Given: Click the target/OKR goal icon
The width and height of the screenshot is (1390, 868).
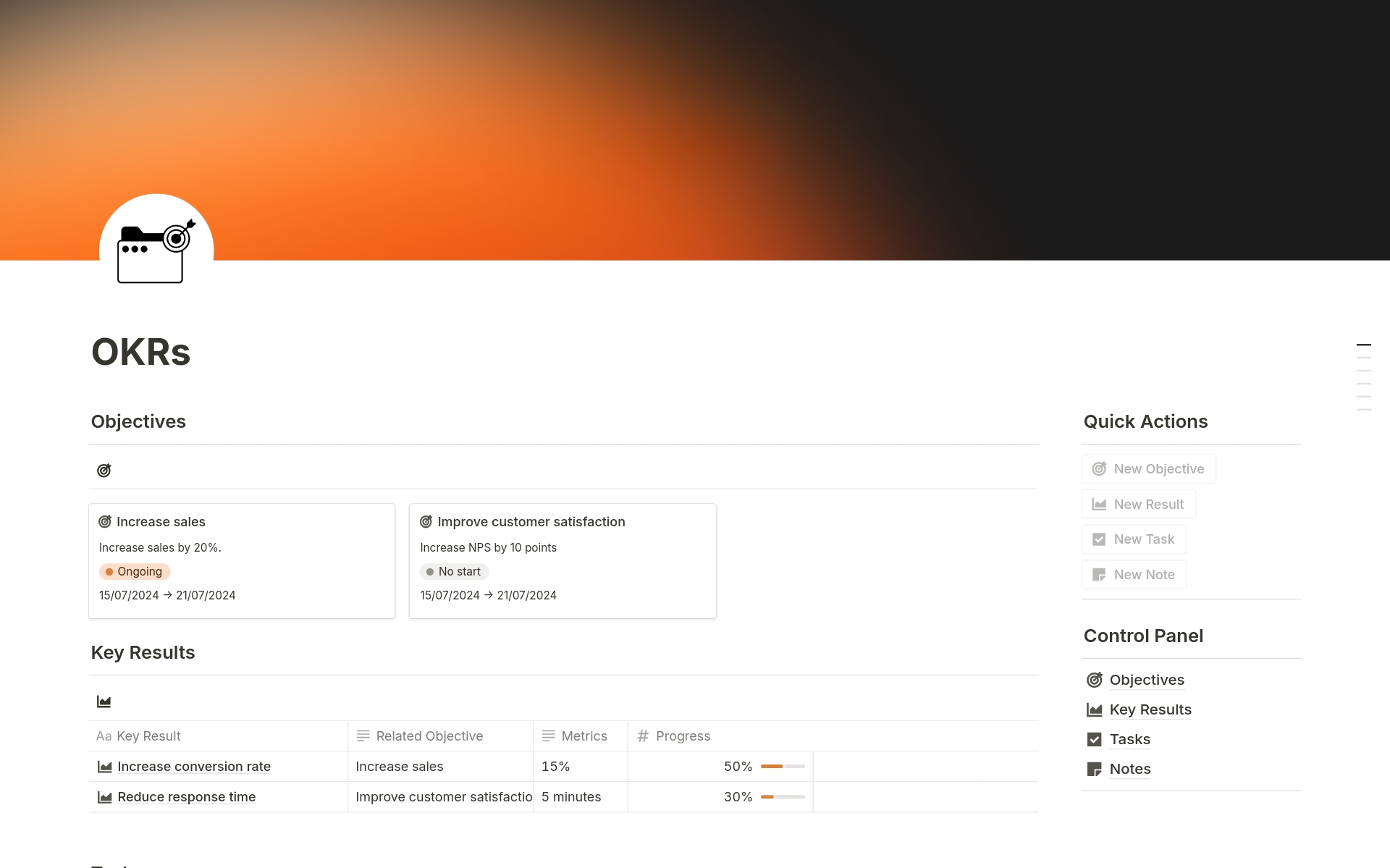Looking at the screenshot, I should (x=103, y=469).
